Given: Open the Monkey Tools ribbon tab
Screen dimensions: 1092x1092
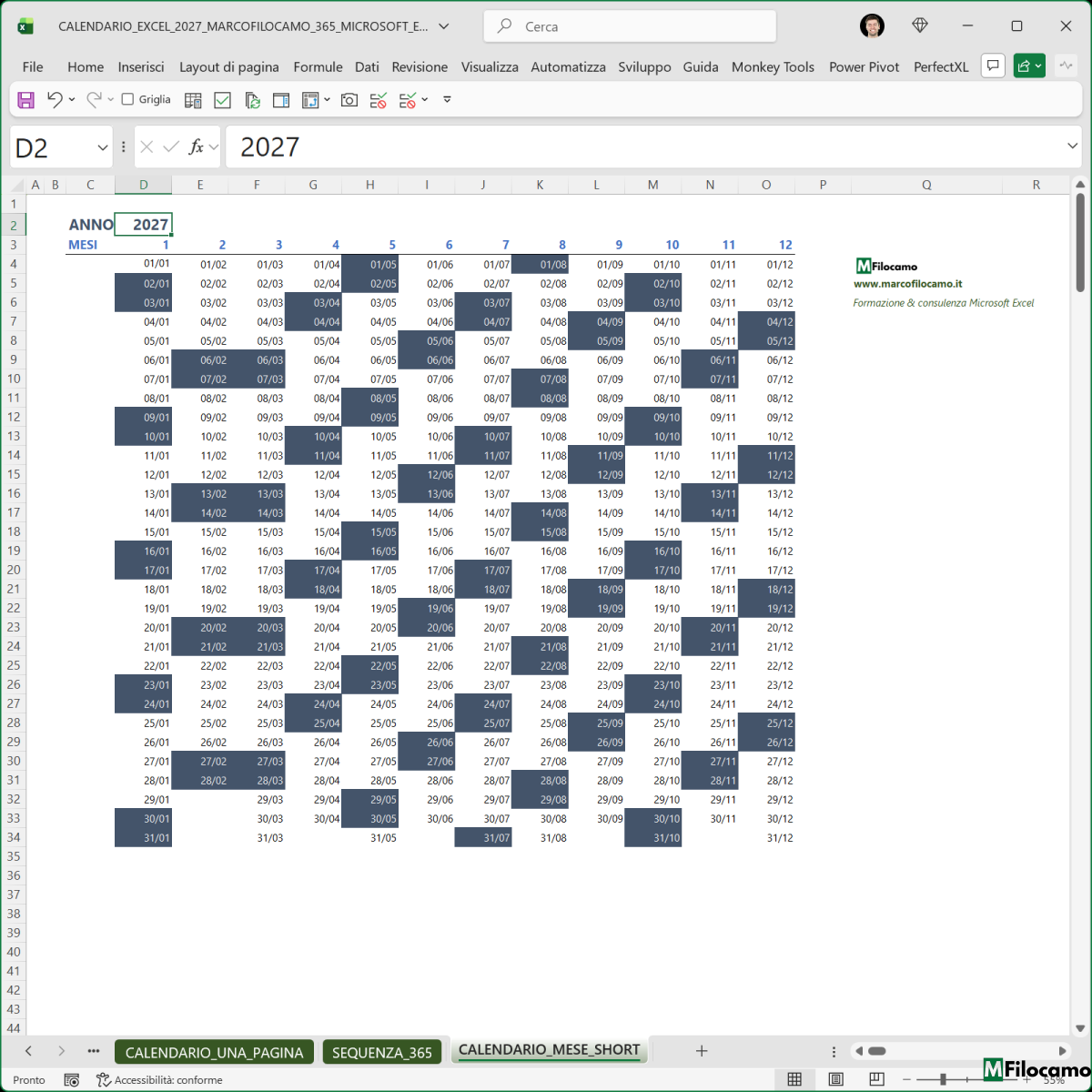Looking at the screenshot, I should pyautogui.click(x=773, y=66).
